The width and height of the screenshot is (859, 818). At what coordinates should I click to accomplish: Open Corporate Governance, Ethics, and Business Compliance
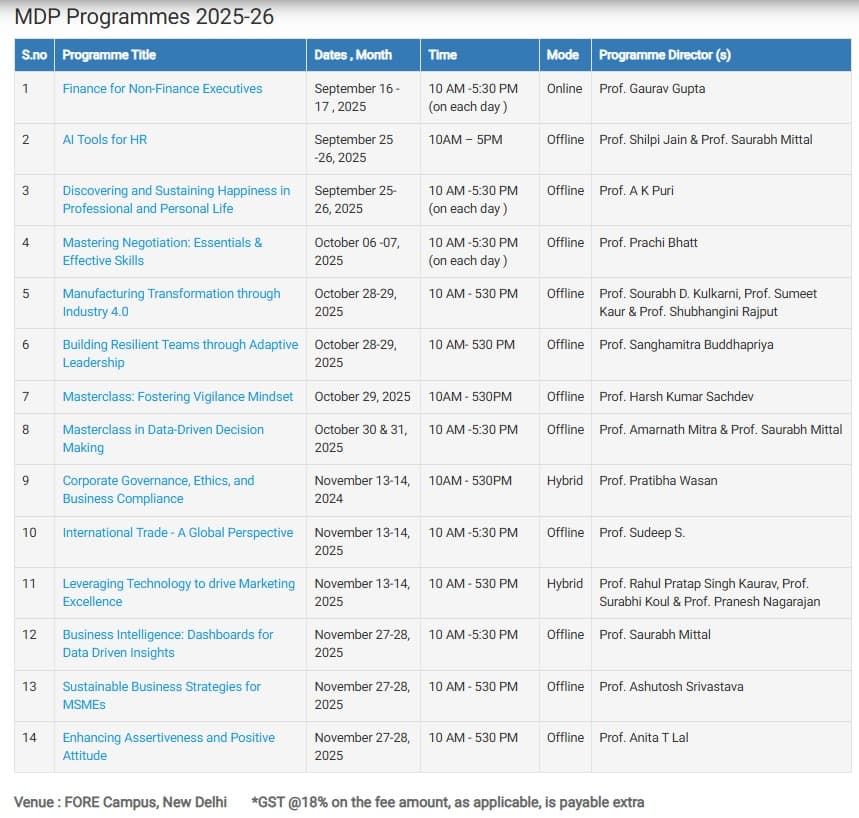(158, 481)
